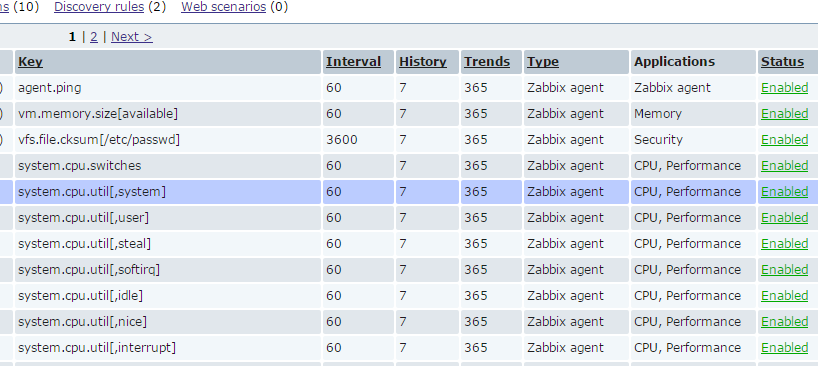The height and width of the screenshot is (366, 818).
Task: Click the Zabbix agent application cell for agent.ping
Action: pos(693,88)
